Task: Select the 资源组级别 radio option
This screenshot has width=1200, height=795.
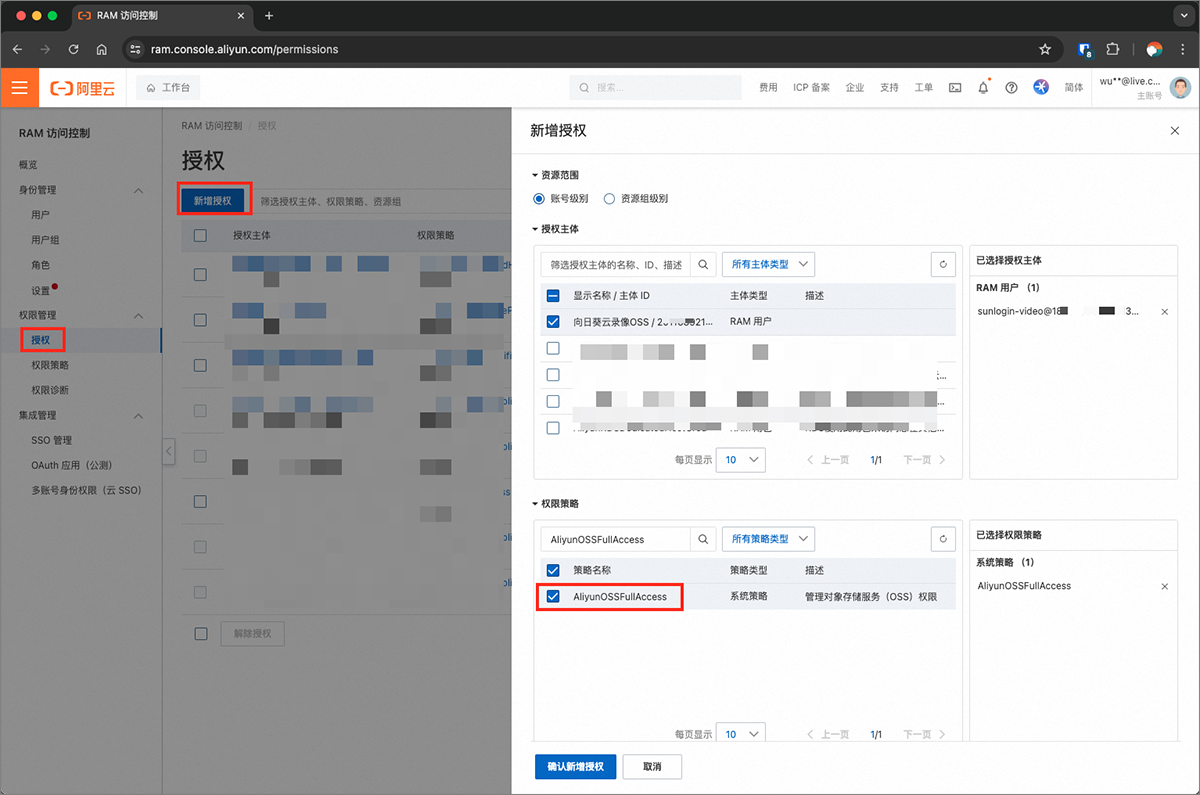Action: tap(610, 199)
